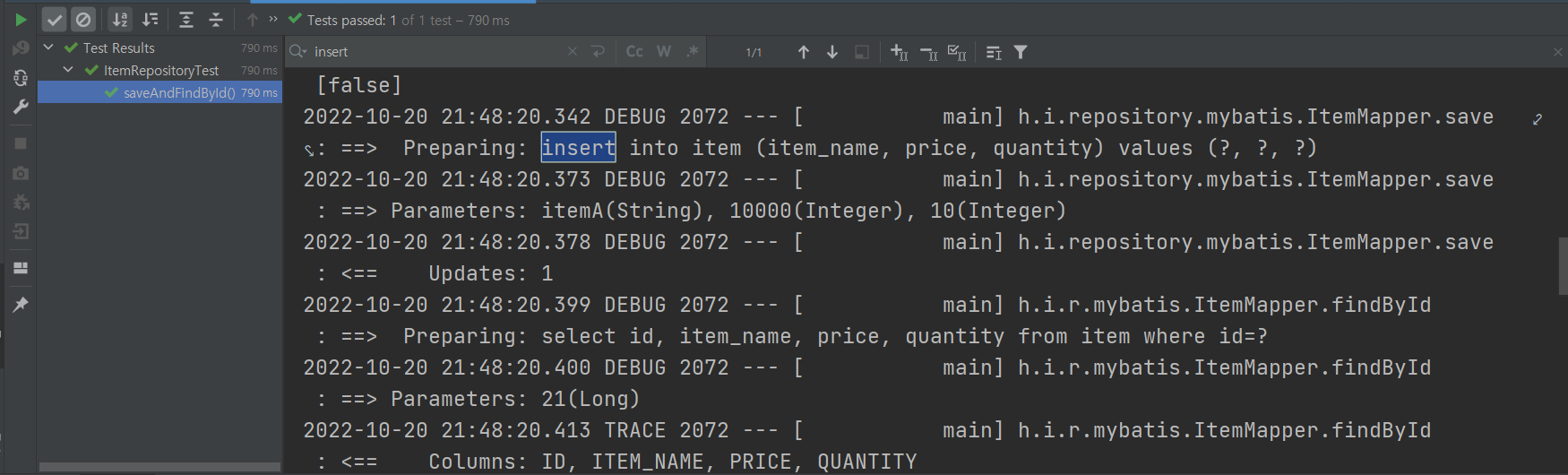
Task: Rerun tests with green play button
Action: click(21, 20)
